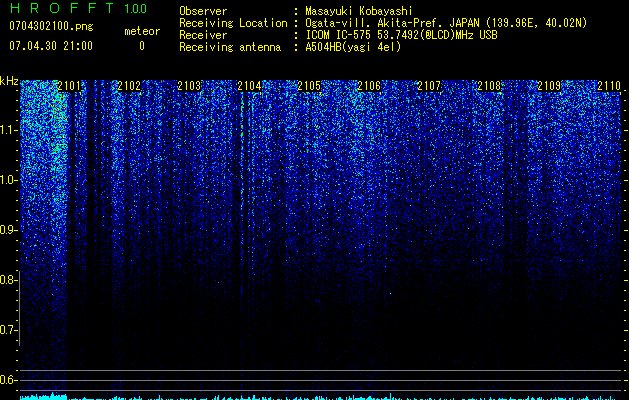The width and height of the screenshot is (629, 400).
Task: Click the 0.6 kHz axis tick label
Action: click(7, 380)
